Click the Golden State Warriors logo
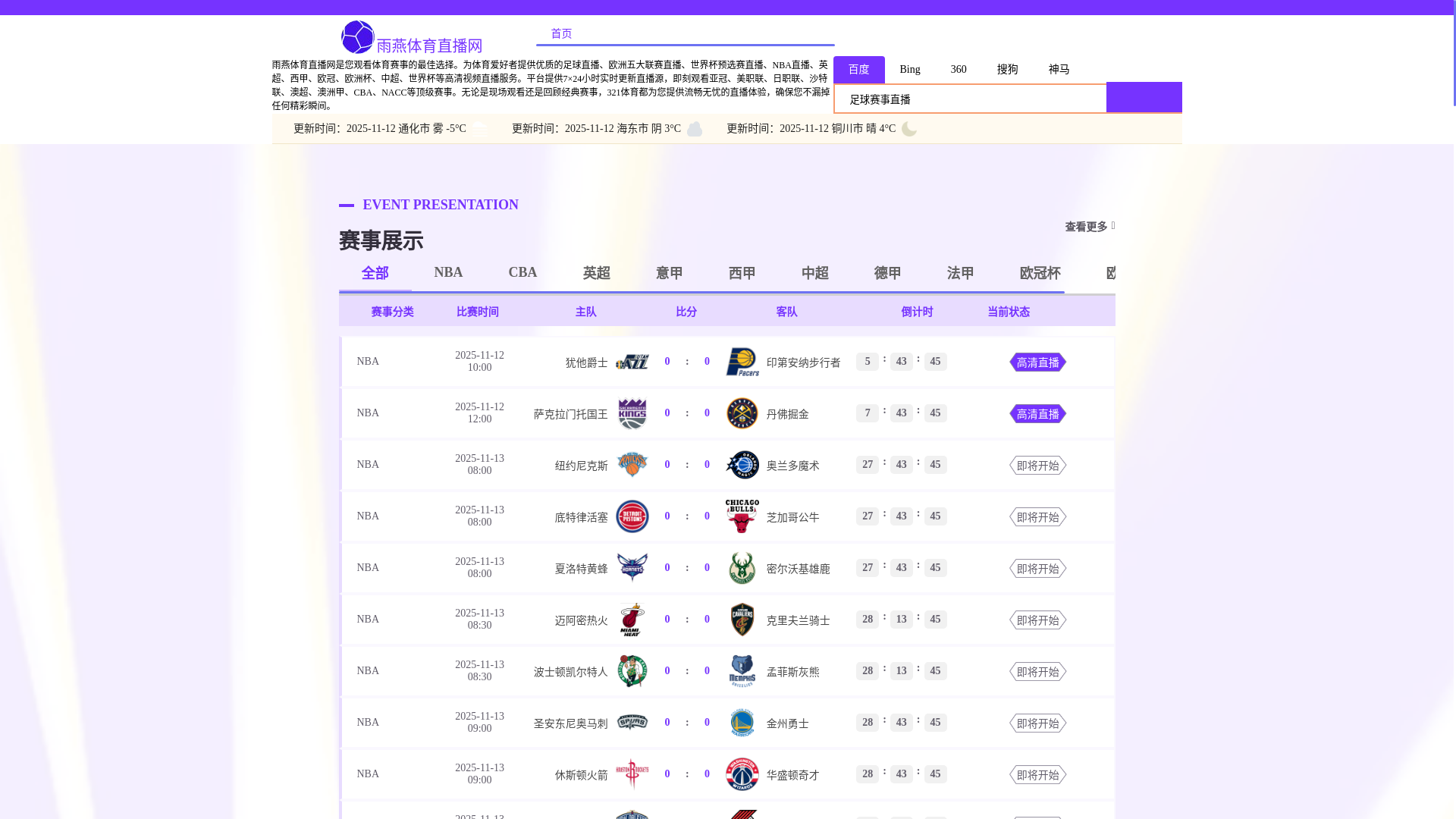1456x819 pixels. 742,723
